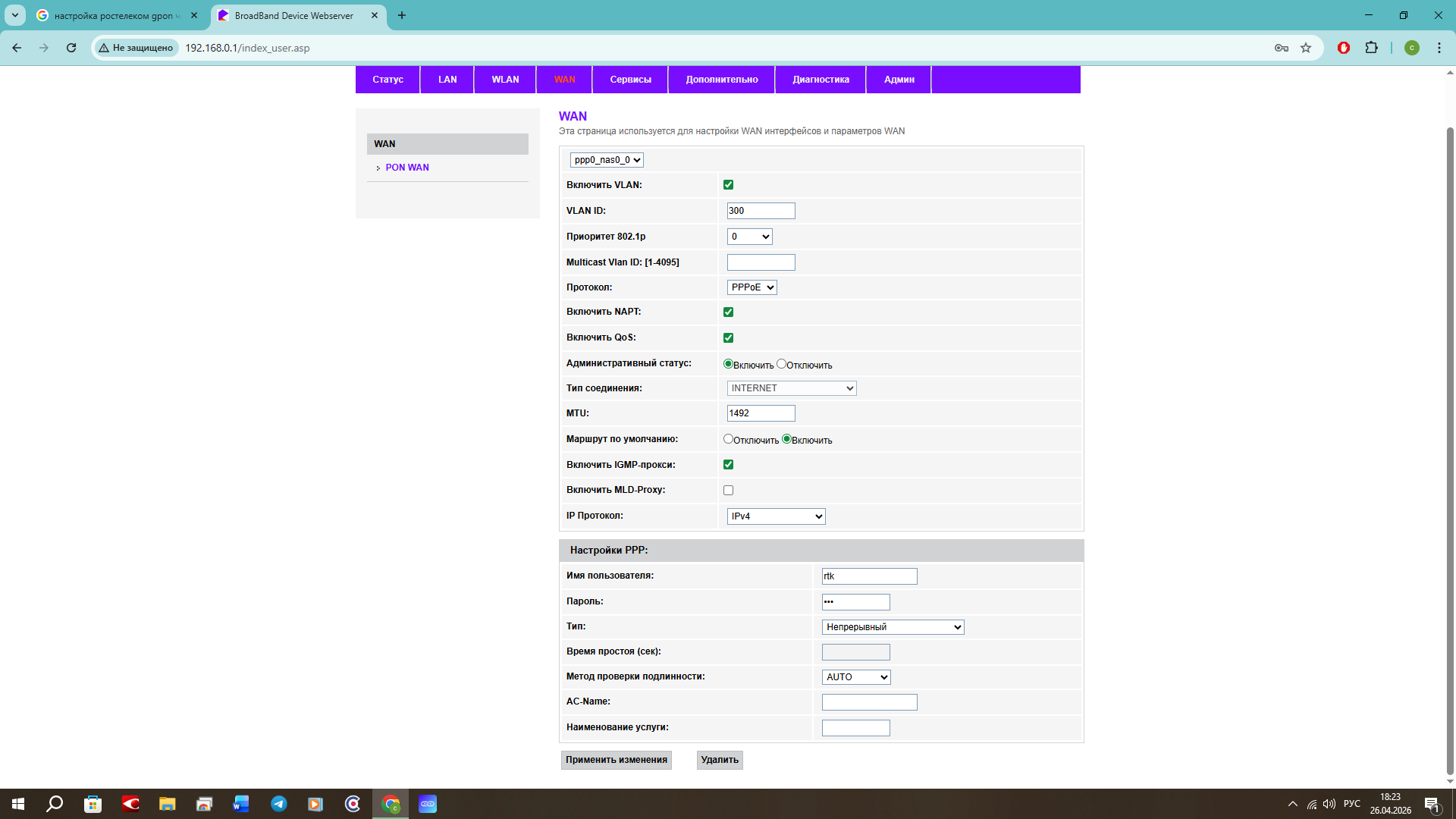Click the Применить изменения button
Image resolution: width=1456 pixels, height=819 pixels.
point(616,760)
